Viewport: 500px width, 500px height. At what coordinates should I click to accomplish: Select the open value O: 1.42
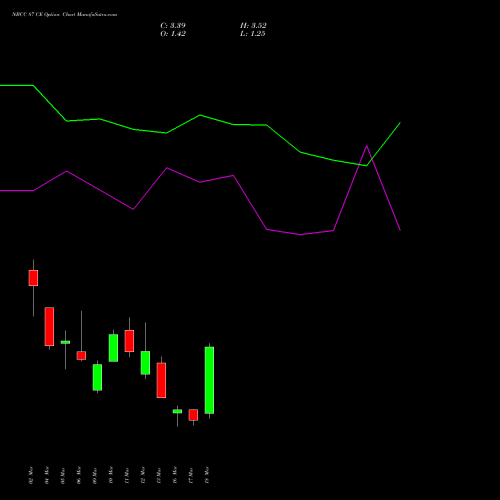pyautogui.click(x=173, y=34)
